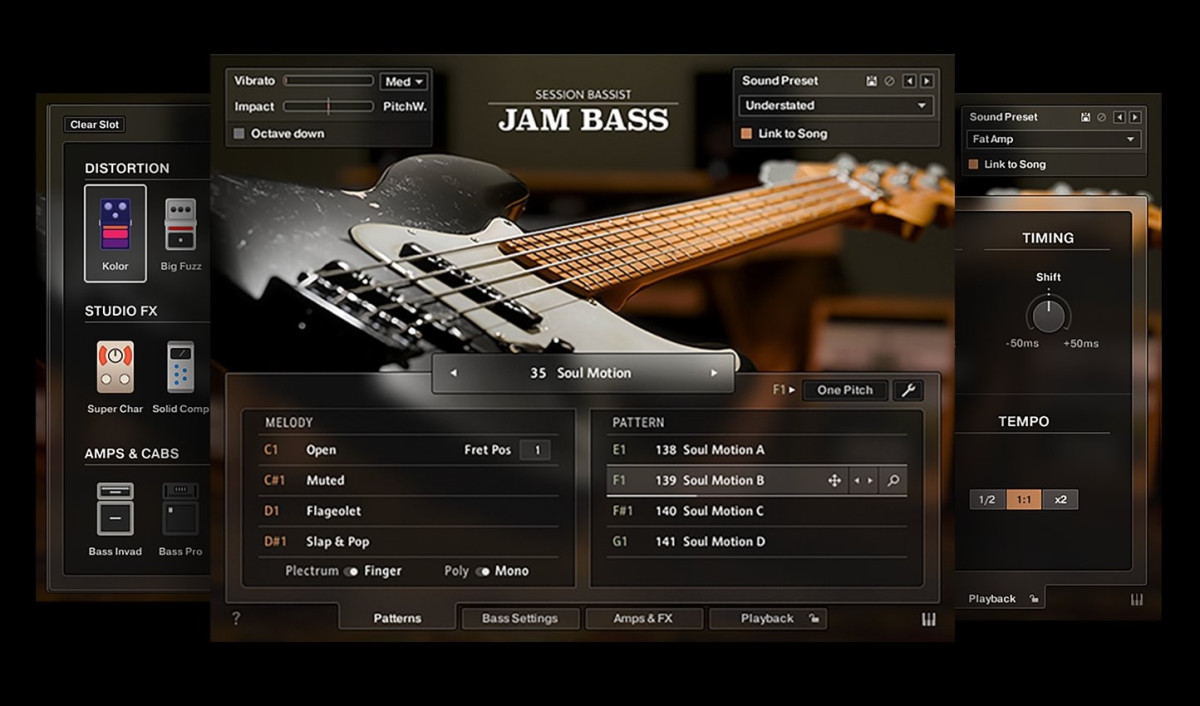Image resolution: width=1200 pixels, height=706 pixels.
Task: Select the D1 Flageolet articulation
Action: point(408,511)
